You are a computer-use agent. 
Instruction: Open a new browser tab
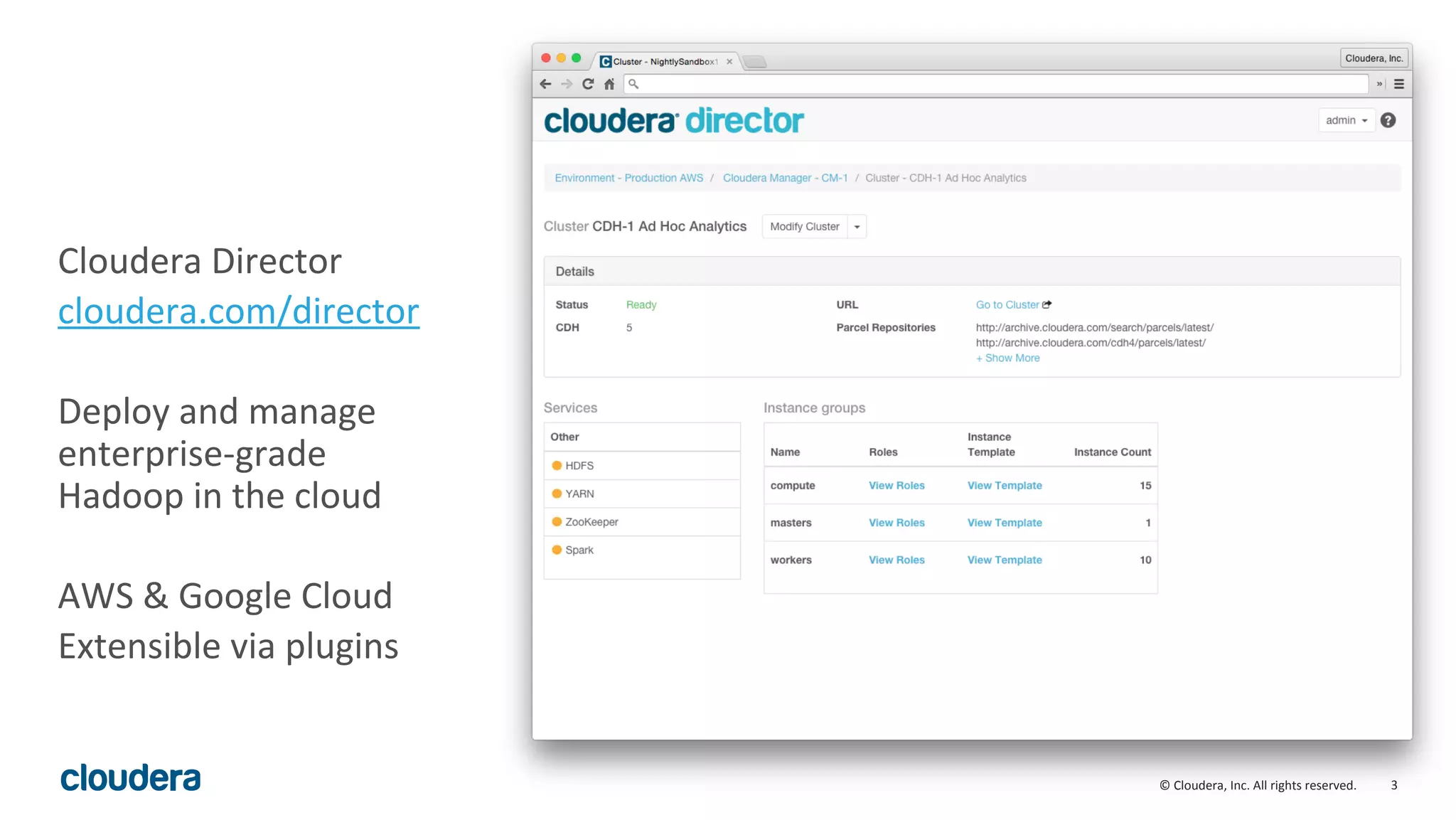755,62
